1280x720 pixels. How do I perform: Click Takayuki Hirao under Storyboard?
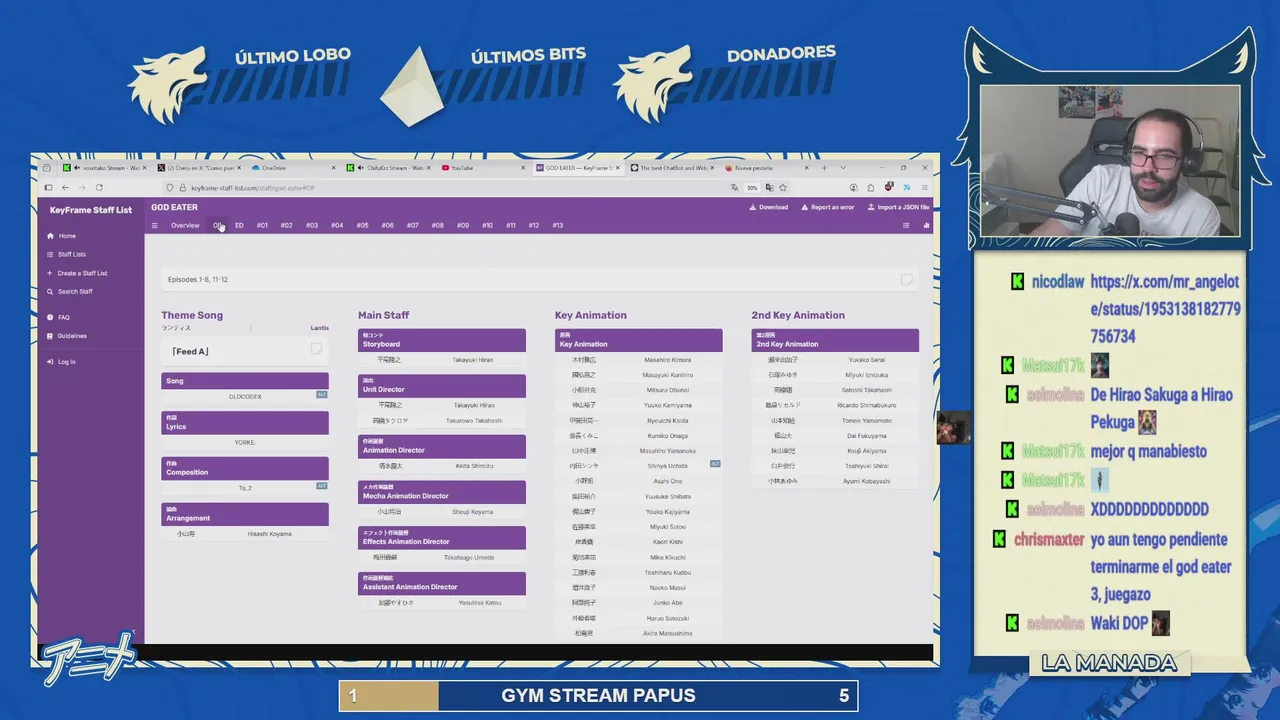[473, 360]
